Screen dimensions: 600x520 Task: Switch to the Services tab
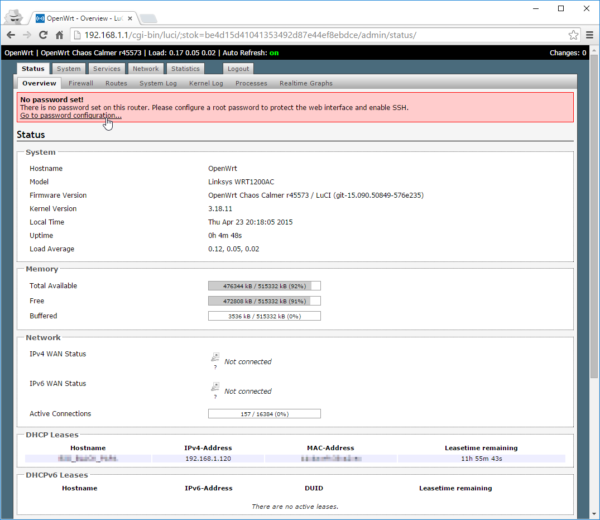pos(107,69)
